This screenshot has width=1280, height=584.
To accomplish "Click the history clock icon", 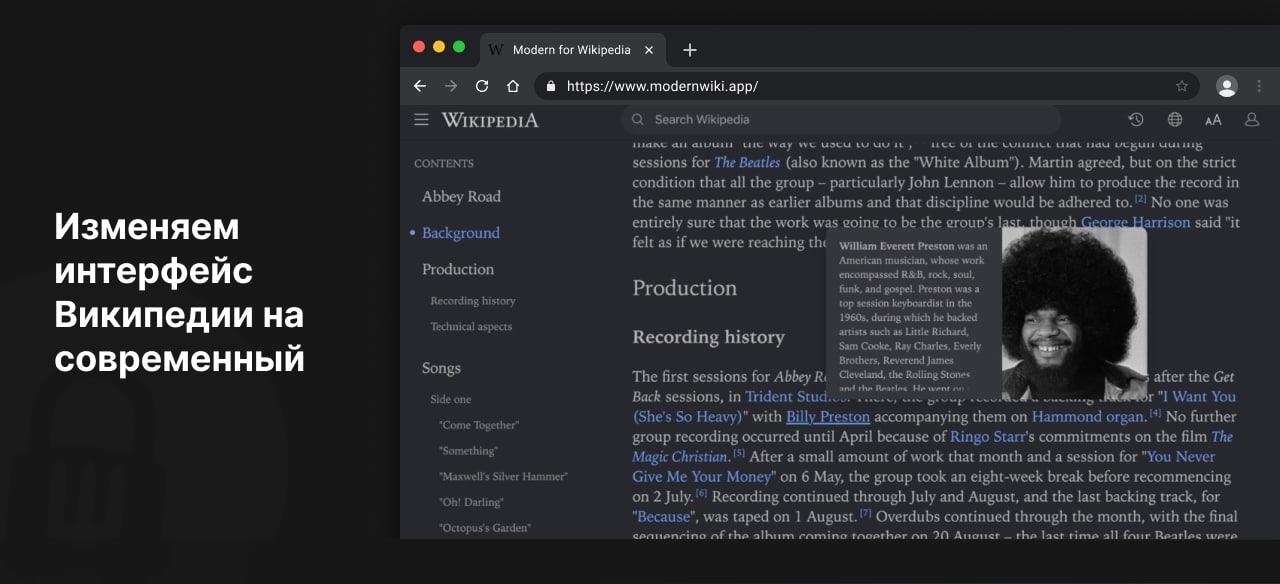I will pos(1136,120).
